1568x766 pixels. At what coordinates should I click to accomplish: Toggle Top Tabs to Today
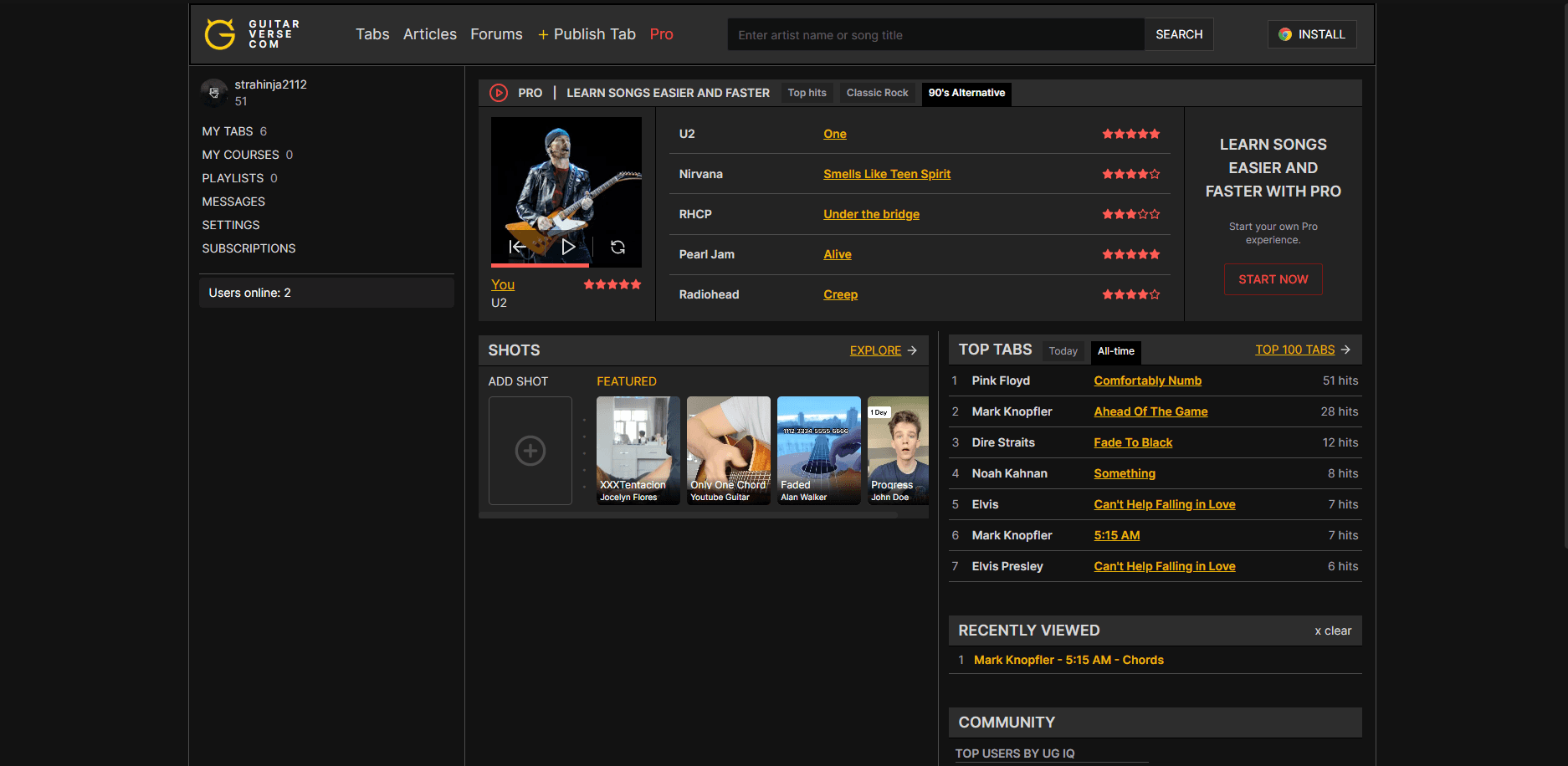point(1063,351)
